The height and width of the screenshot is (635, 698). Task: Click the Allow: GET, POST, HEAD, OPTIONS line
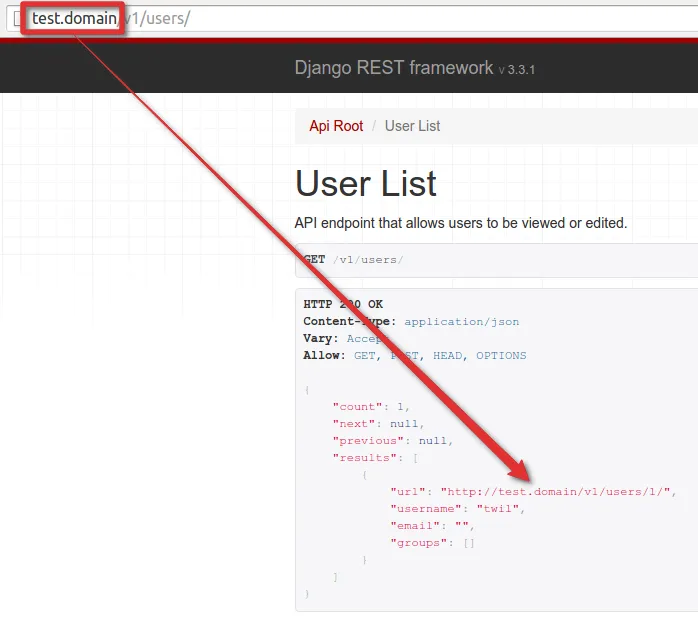414,355
